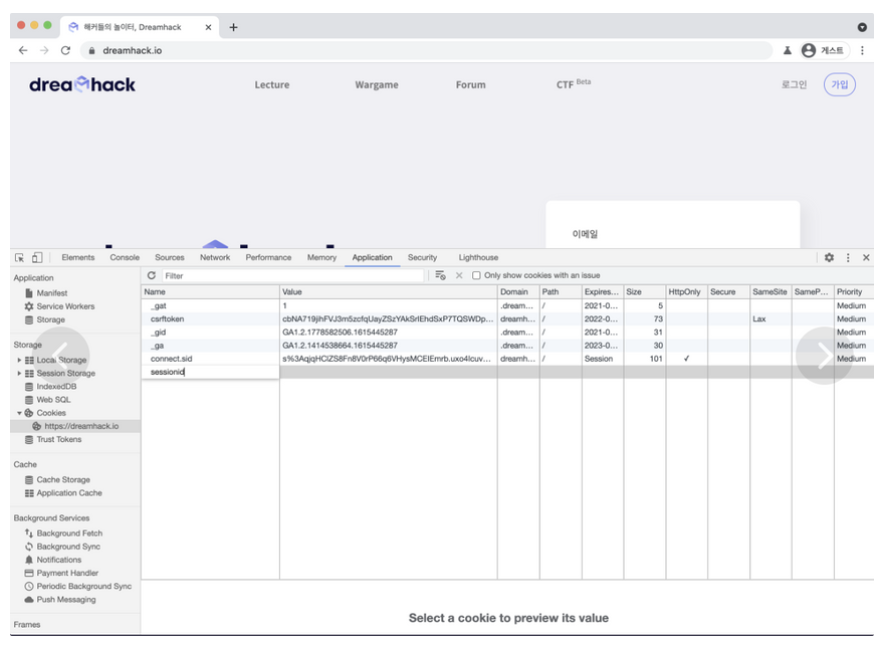Open DevTools more options menu
Screen dimensions: 890x654
[x=848, y=258]
